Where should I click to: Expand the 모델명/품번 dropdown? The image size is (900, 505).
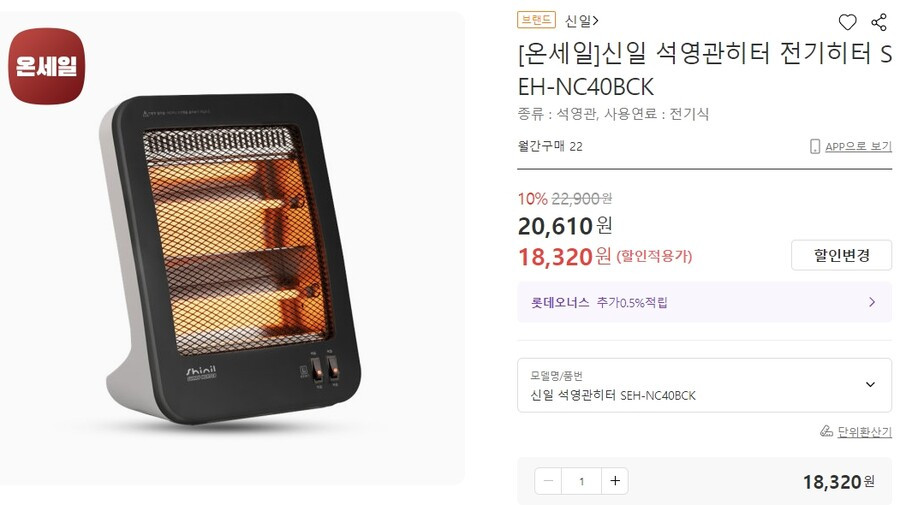(704, 385)
